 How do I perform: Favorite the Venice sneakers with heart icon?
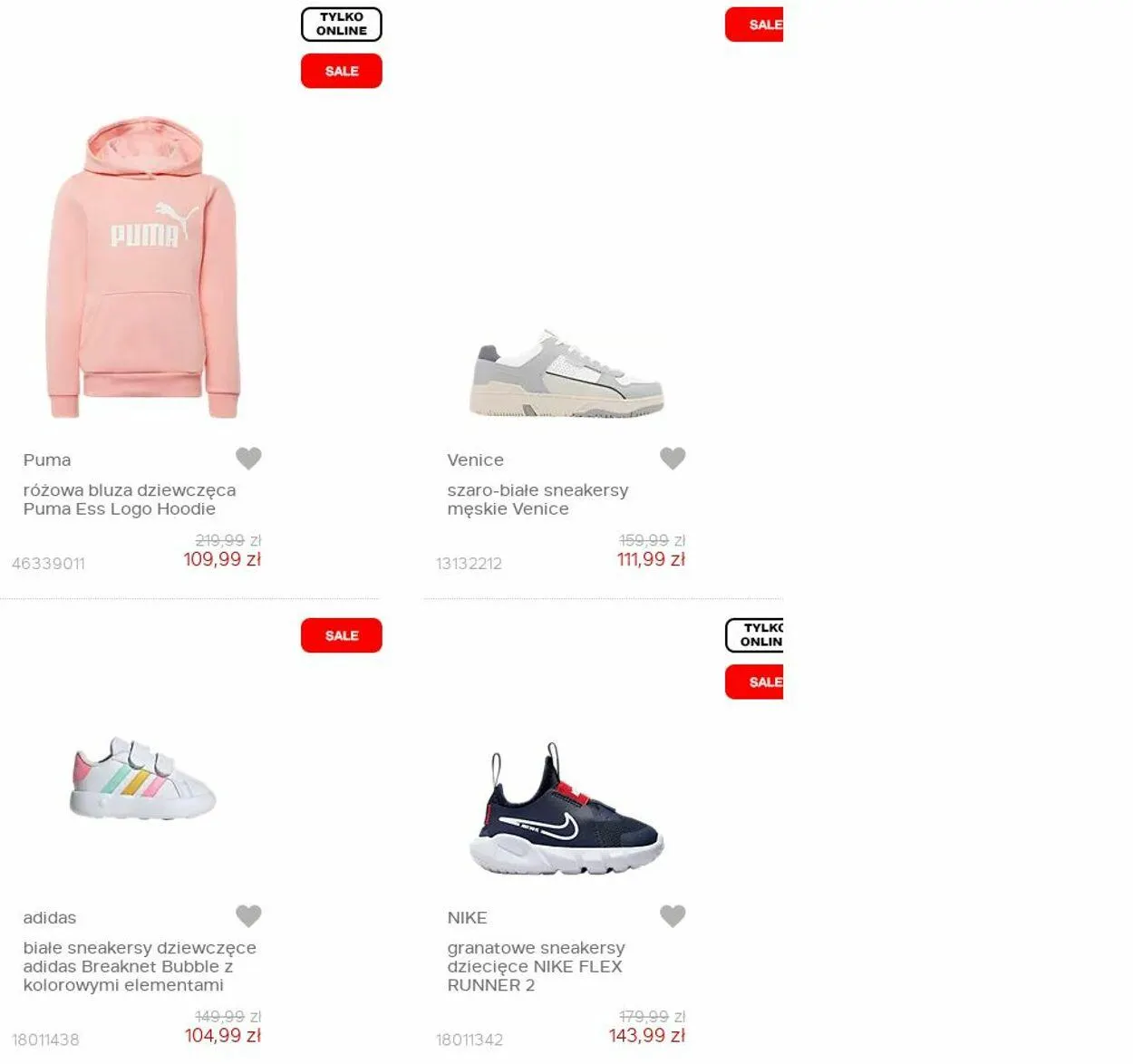pyautogui.click(x=673, y=459)
